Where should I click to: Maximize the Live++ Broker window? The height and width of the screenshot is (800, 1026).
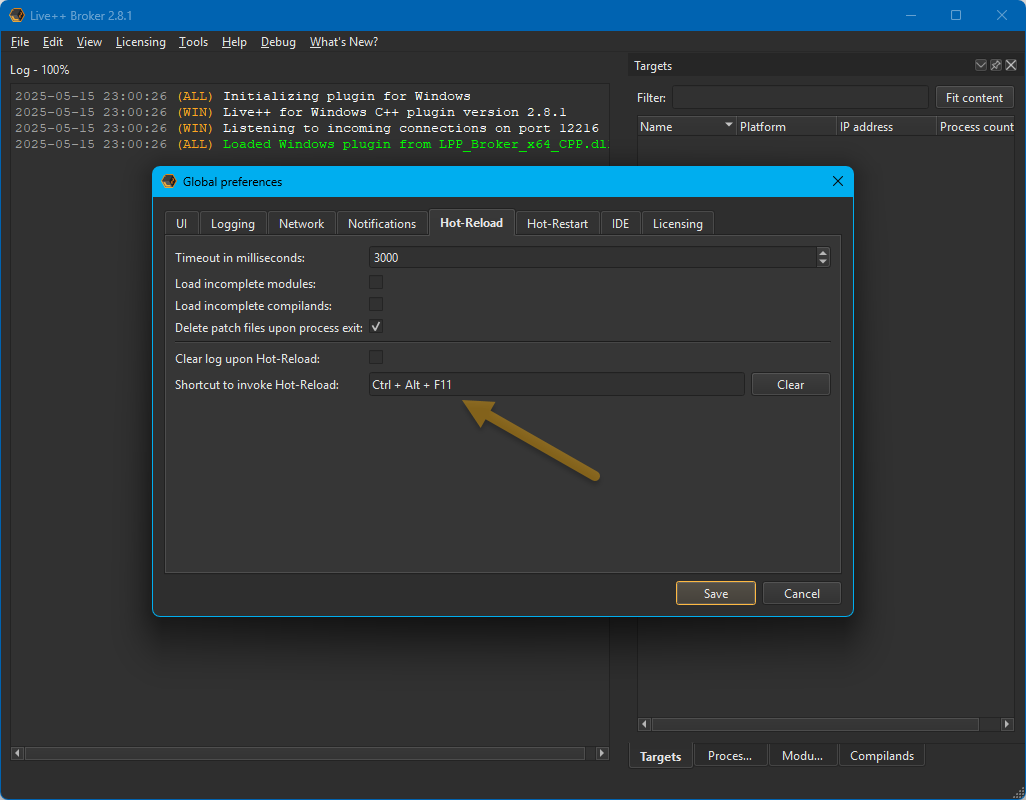pos(955,14)
